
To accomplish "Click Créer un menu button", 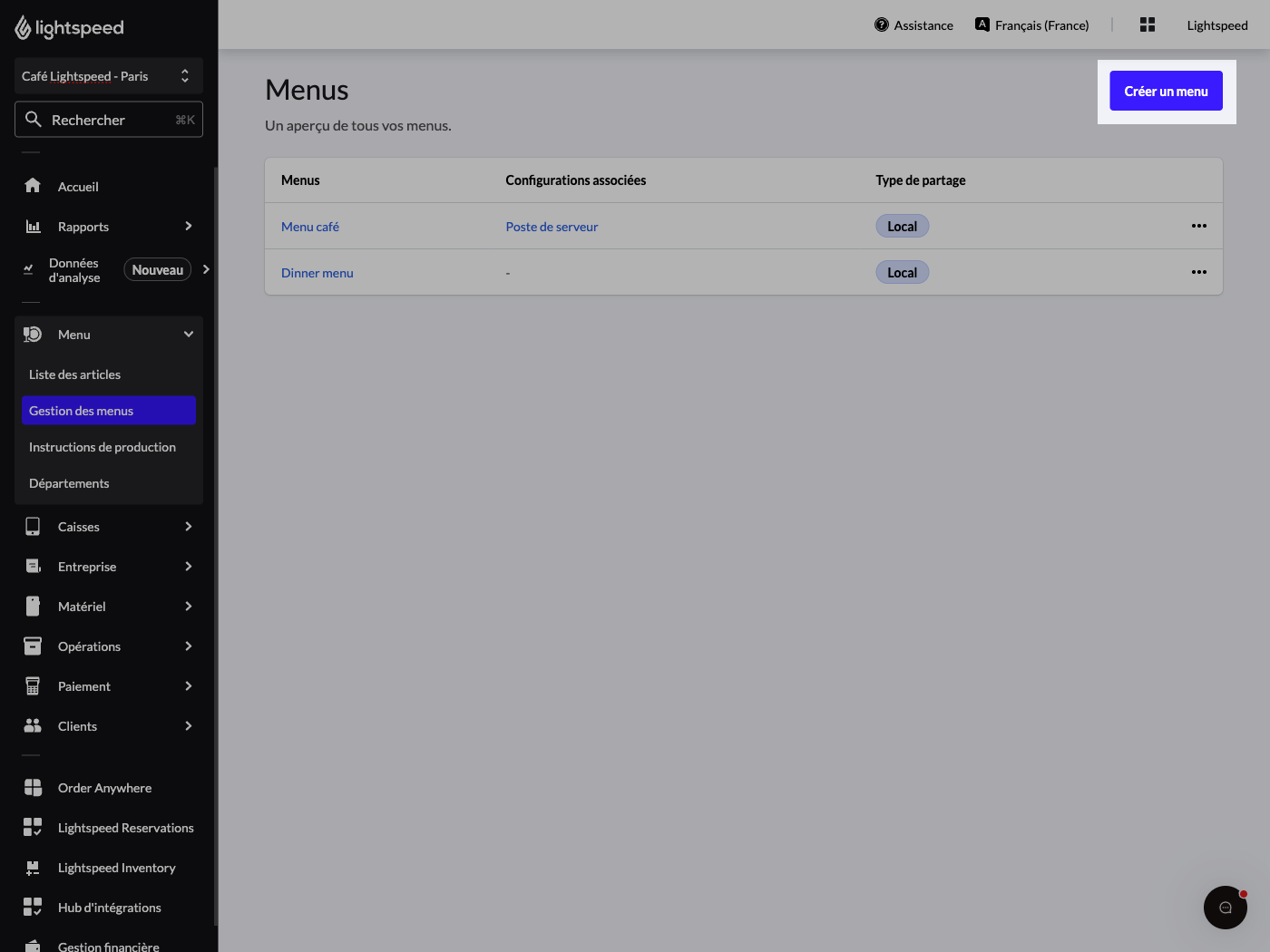I will (1167, 91).
